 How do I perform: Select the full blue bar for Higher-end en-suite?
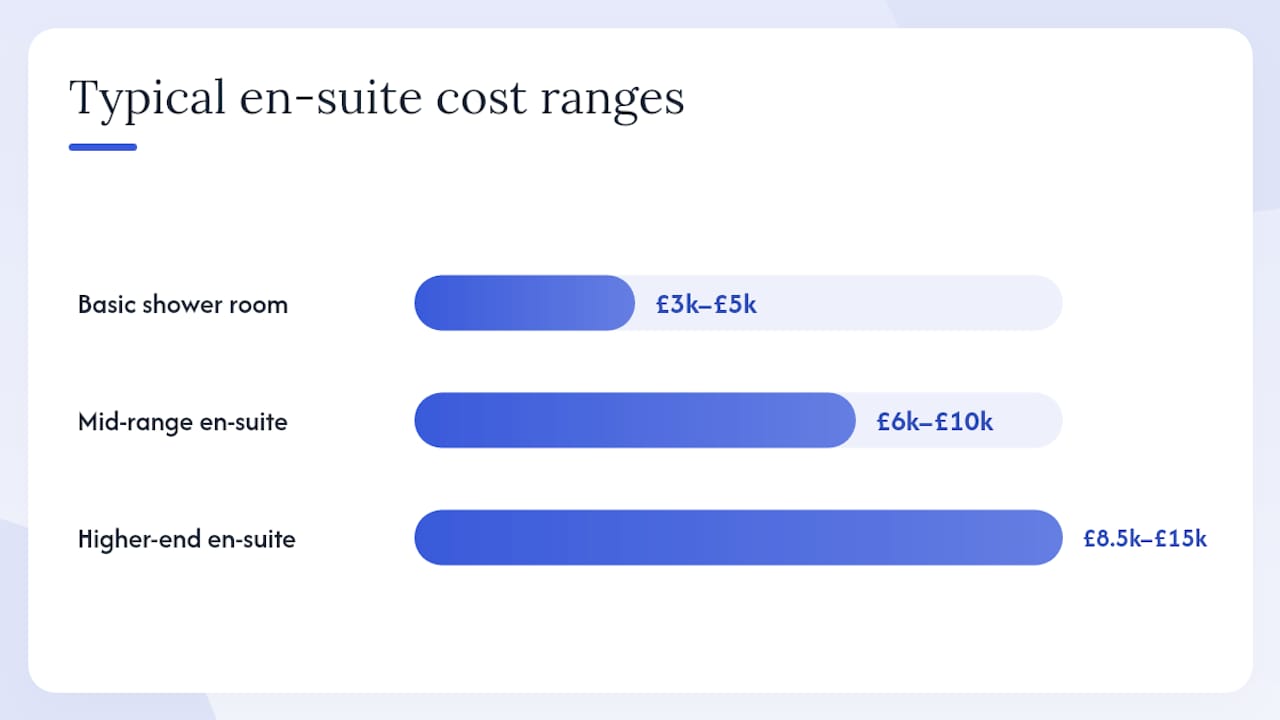pos(738,538)
